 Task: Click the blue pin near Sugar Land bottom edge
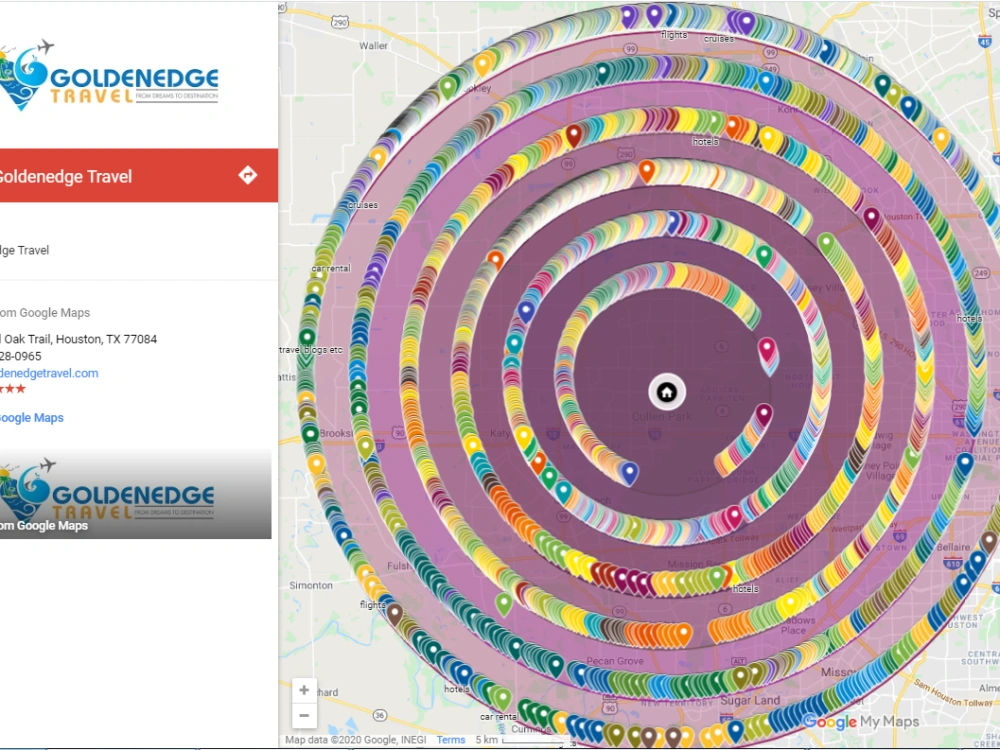click(735, 730)
